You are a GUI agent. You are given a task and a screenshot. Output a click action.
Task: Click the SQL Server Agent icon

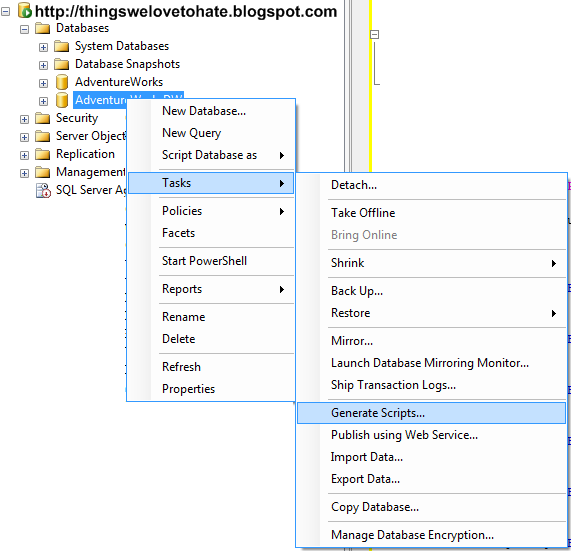coord(43,190)
